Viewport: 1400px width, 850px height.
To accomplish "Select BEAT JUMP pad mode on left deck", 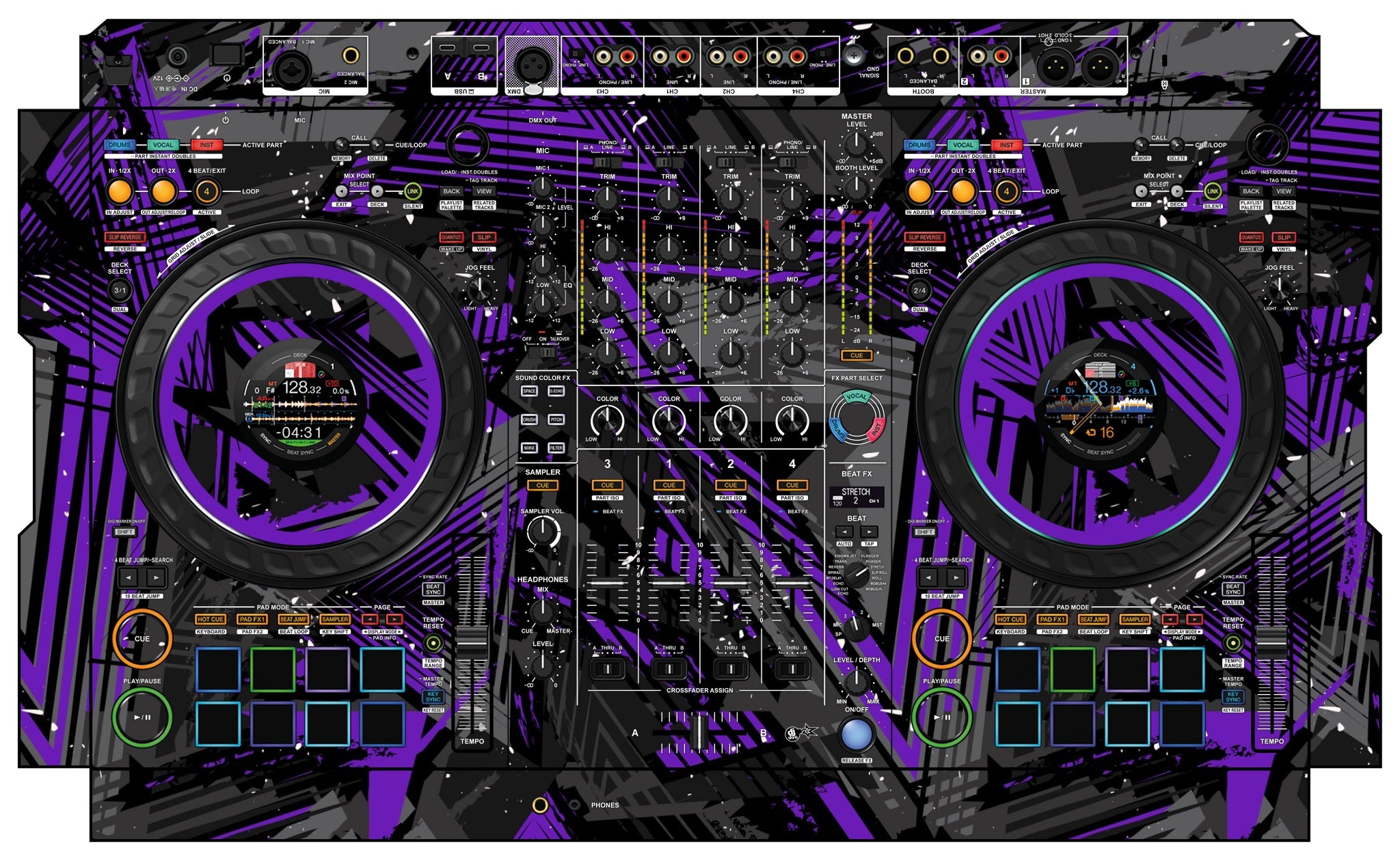I will point(293,619).
